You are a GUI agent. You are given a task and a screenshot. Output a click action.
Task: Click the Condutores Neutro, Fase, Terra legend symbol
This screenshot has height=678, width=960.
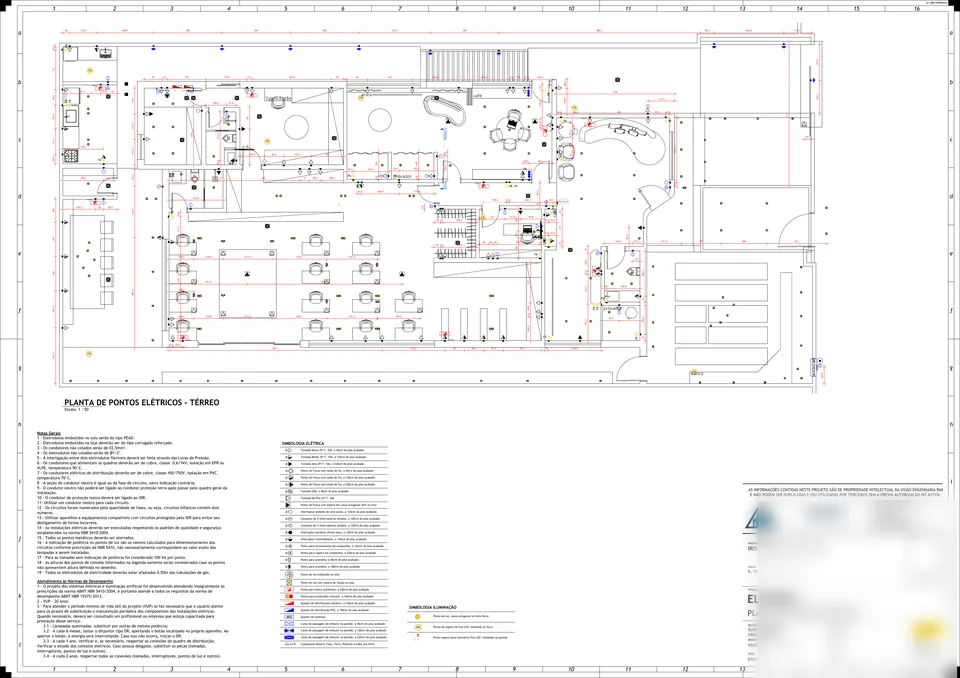click(288, 644)
